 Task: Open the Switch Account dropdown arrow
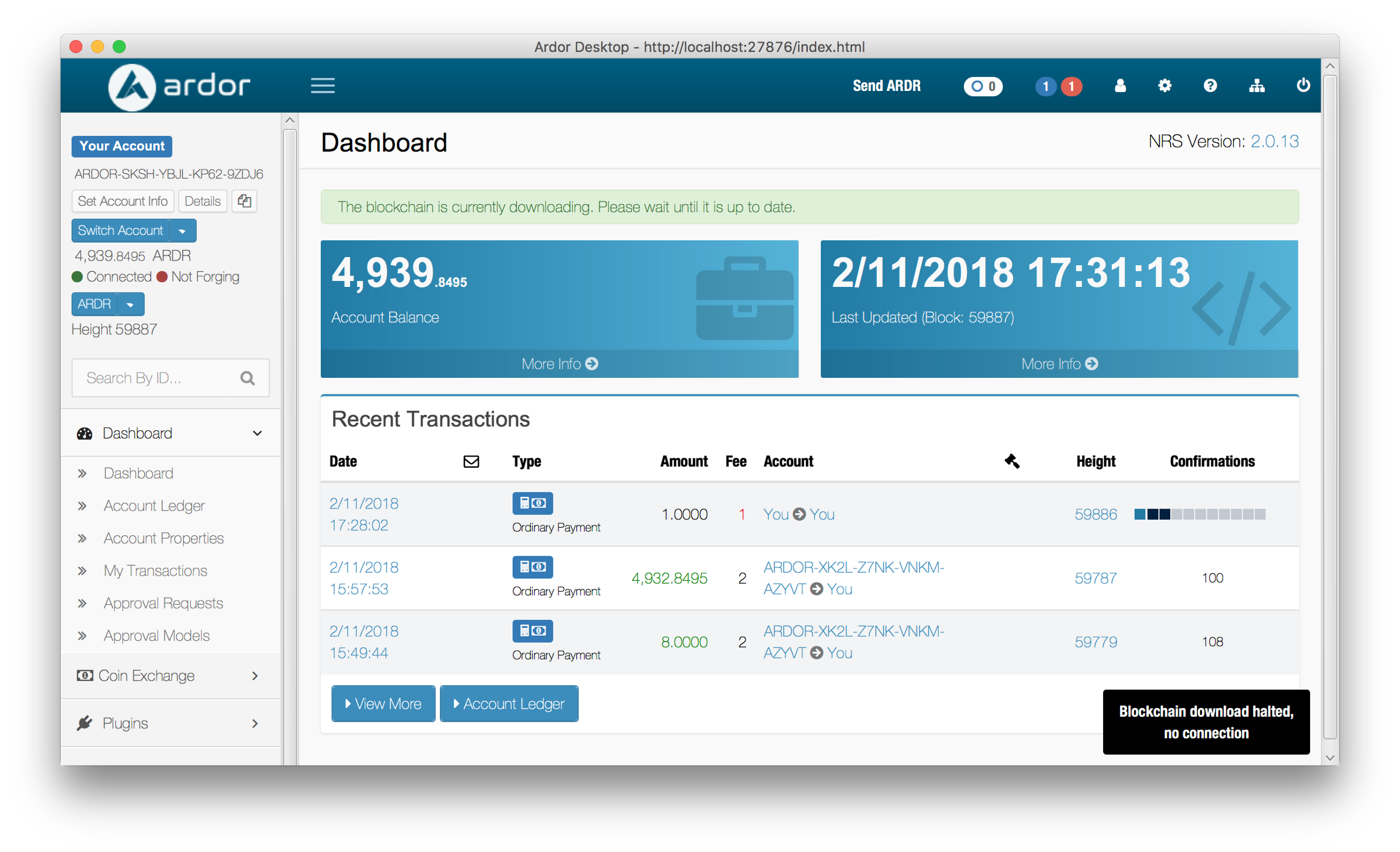click(183, 231)
